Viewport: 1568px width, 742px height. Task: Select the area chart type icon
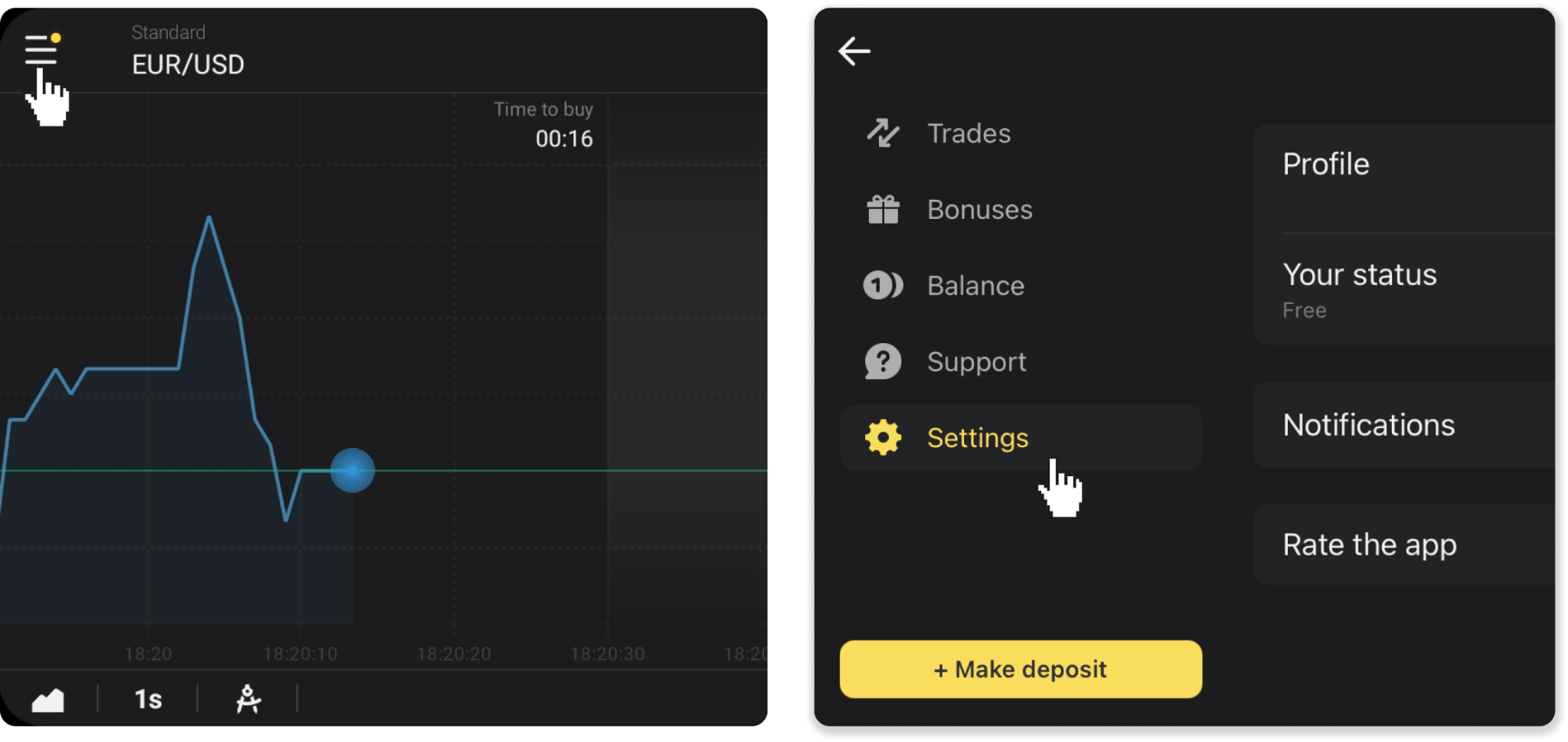(47, 699)
